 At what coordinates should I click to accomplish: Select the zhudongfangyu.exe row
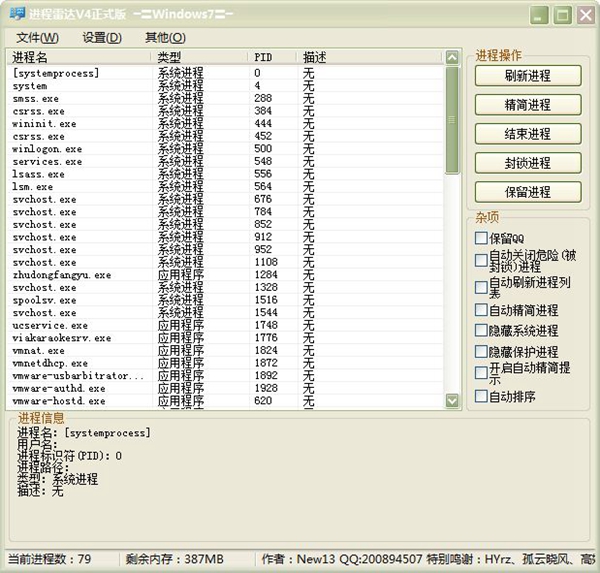(225, 275)
